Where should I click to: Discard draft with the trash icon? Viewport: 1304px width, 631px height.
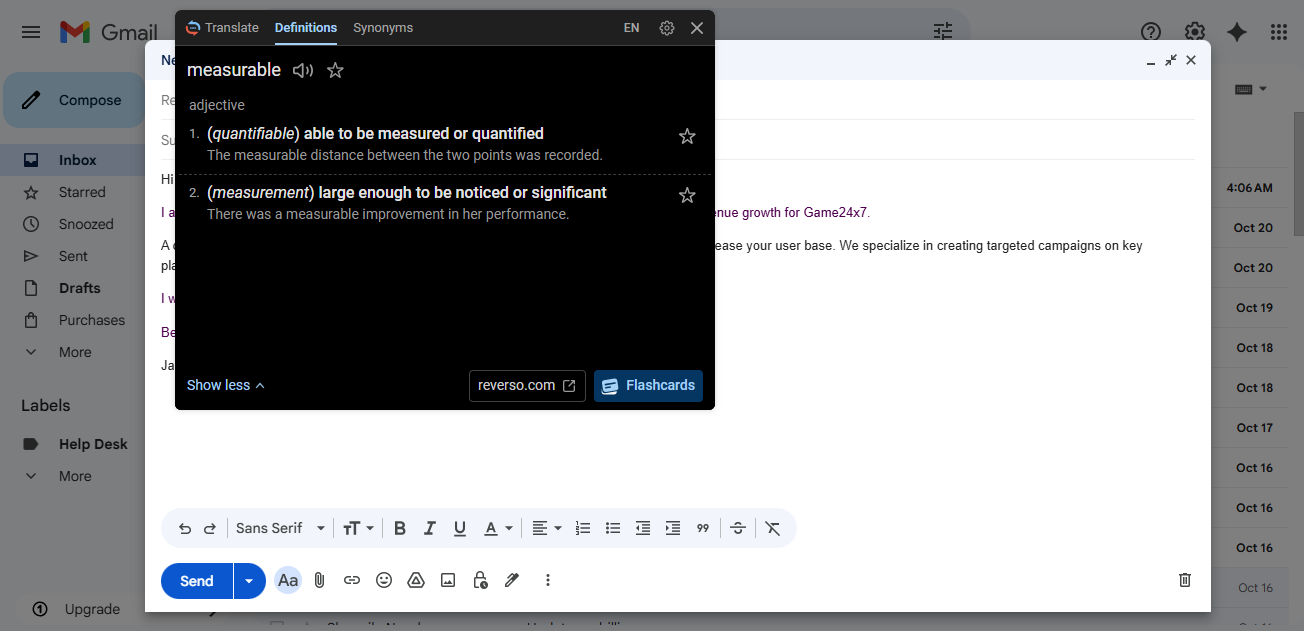(1185, 580)
